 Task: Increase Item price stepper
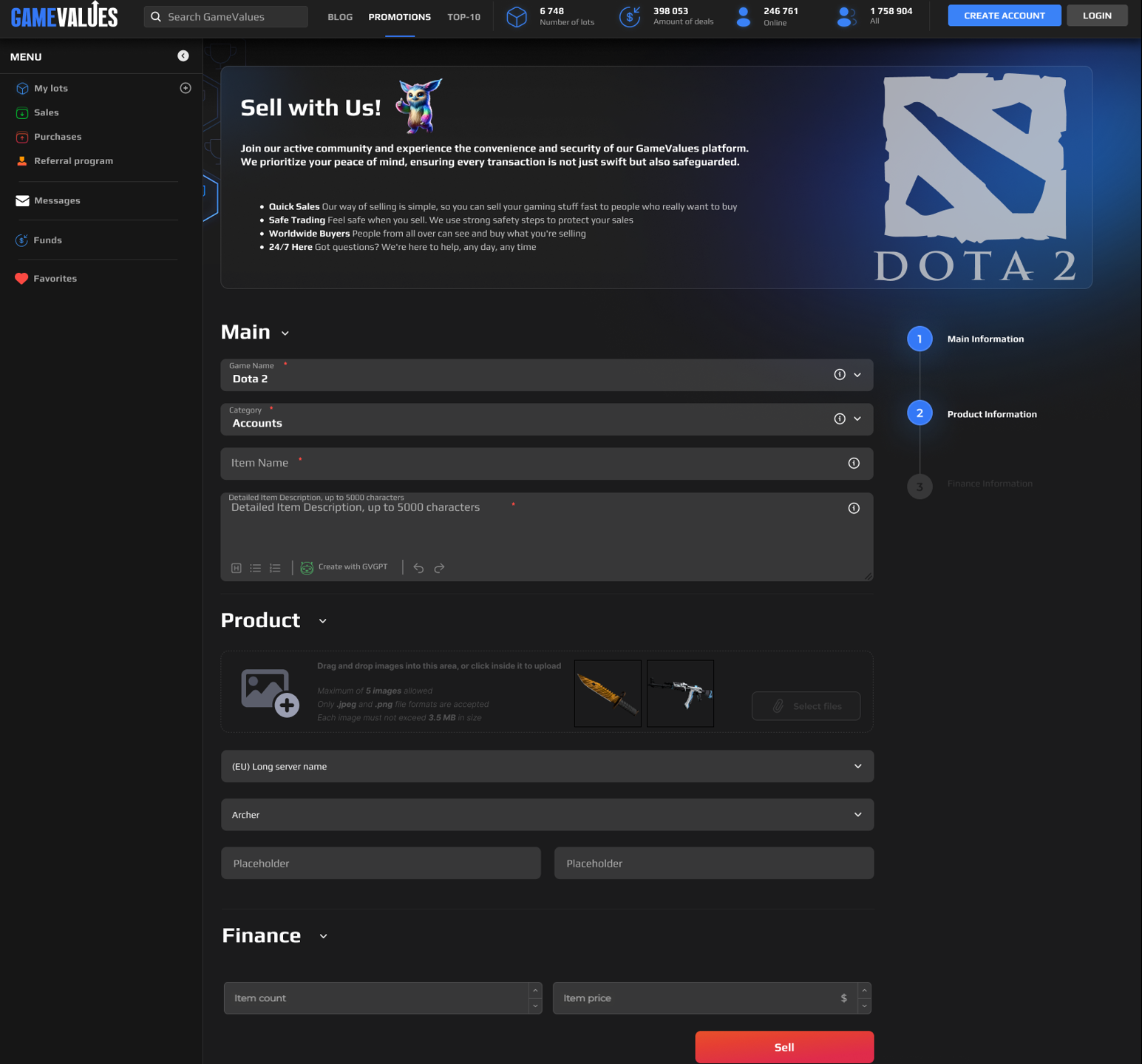[x=864, y=991]
